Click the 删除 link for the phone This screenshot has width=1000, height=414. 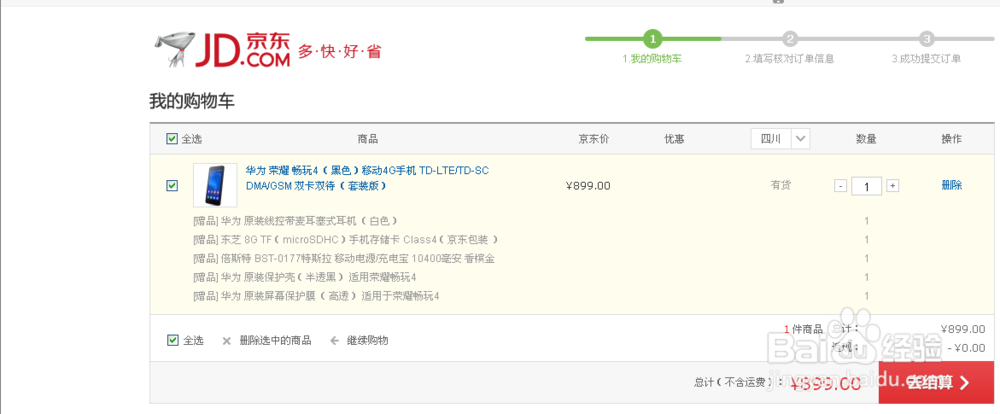tap(951, 185)
